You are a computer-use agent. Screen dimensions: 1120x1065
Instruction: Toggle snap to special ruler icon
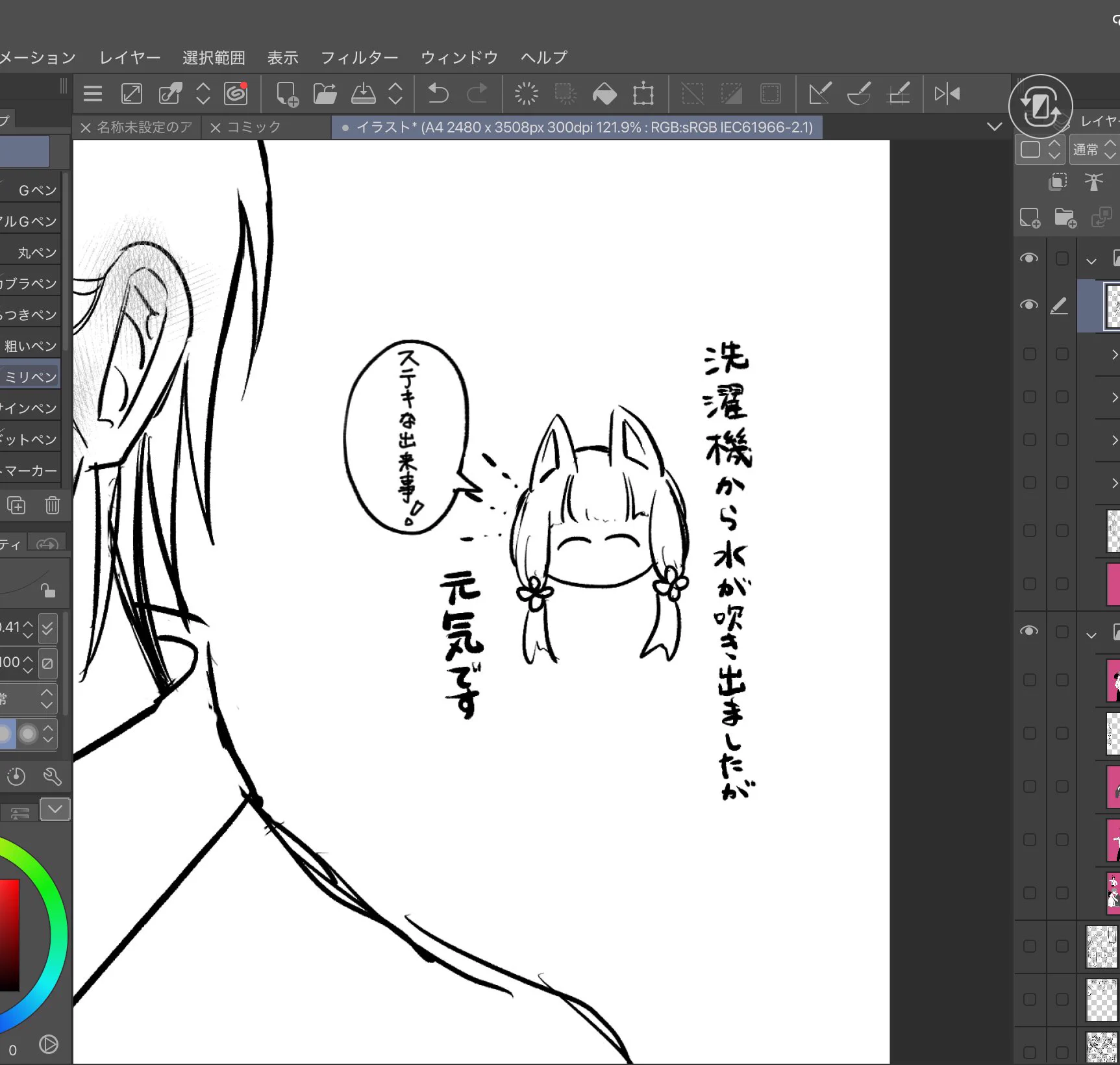[859, 94]
